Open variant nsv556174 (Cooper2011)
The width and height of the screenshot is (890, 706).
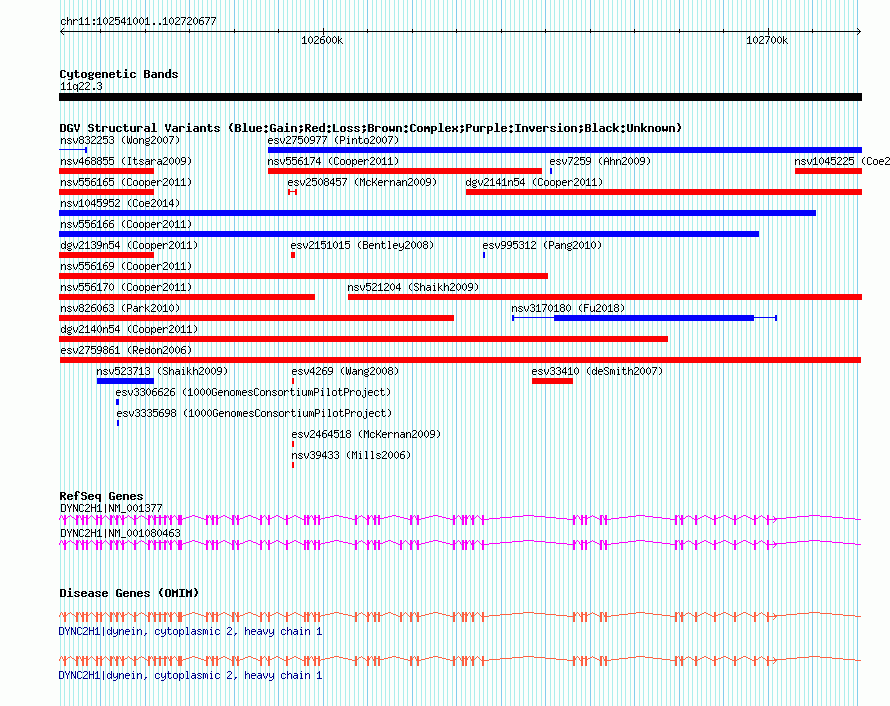pyautogui.click(x=333, y=161)
